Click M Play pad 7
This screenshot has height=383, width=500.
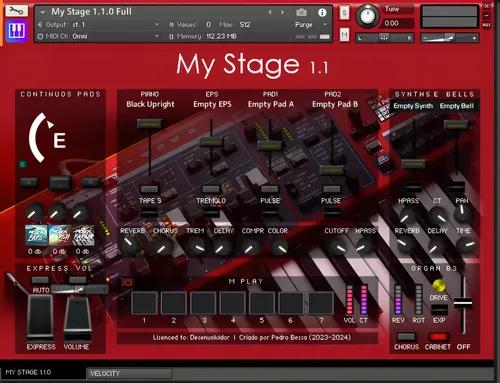[x=320, y=303]
